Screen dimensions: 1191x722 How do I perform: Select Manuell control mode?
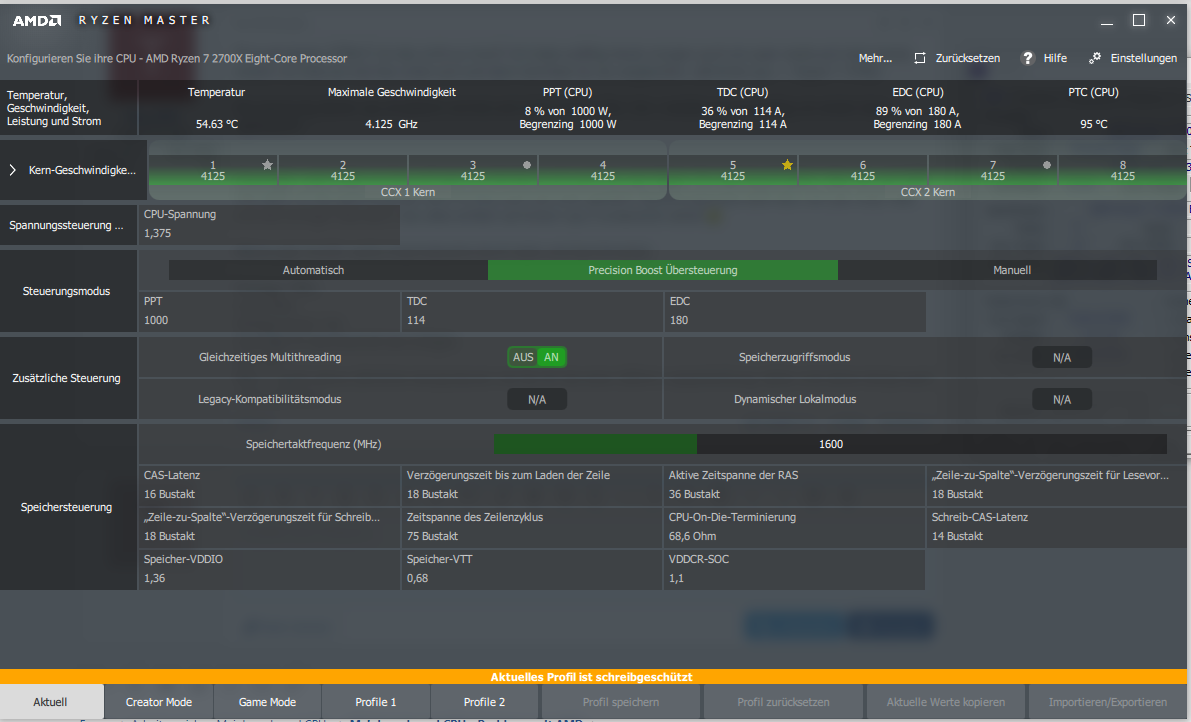pos(997,270)
